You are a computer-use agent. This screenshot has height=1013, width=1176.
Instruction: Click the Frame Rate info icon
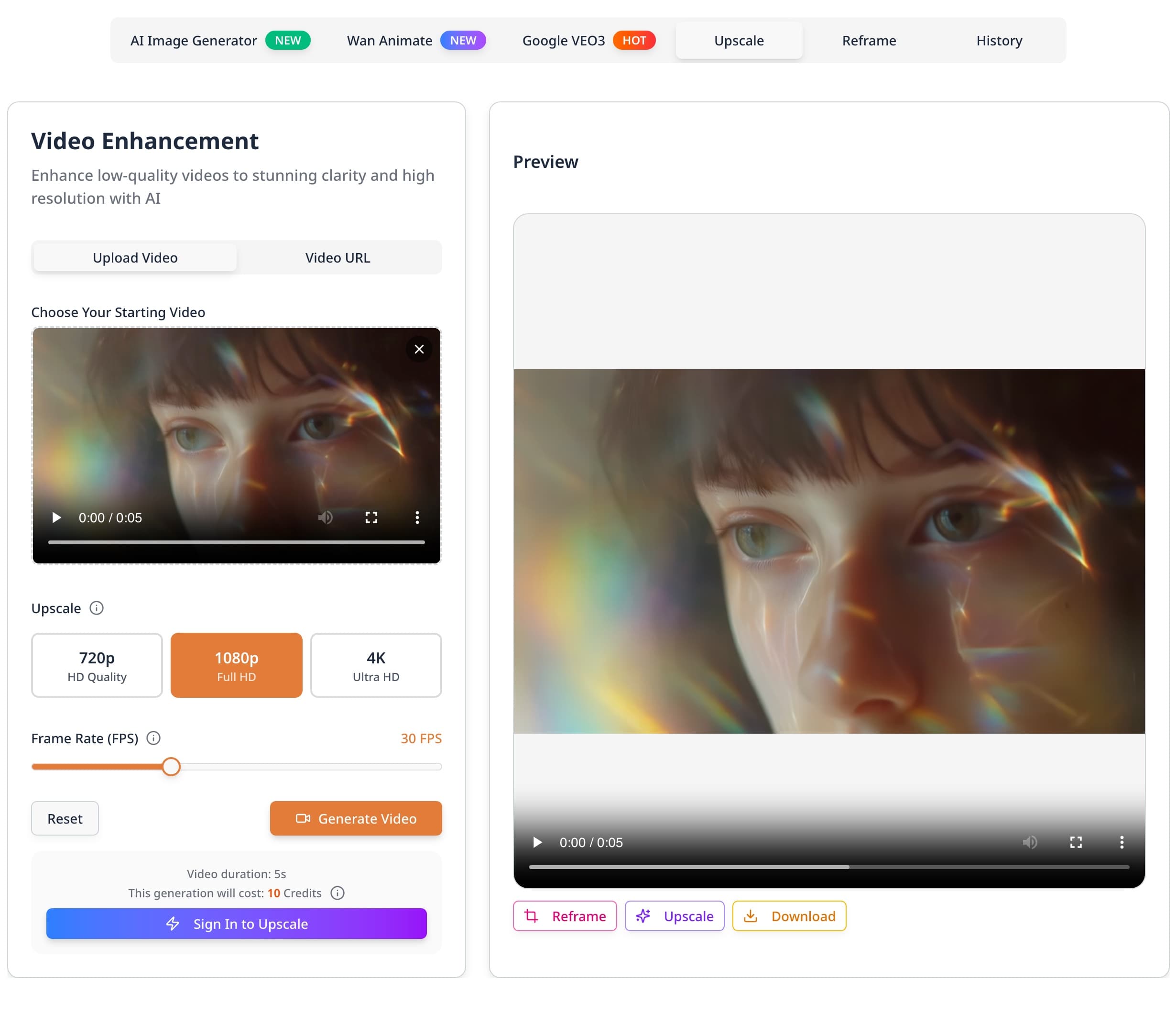(152, 738)
